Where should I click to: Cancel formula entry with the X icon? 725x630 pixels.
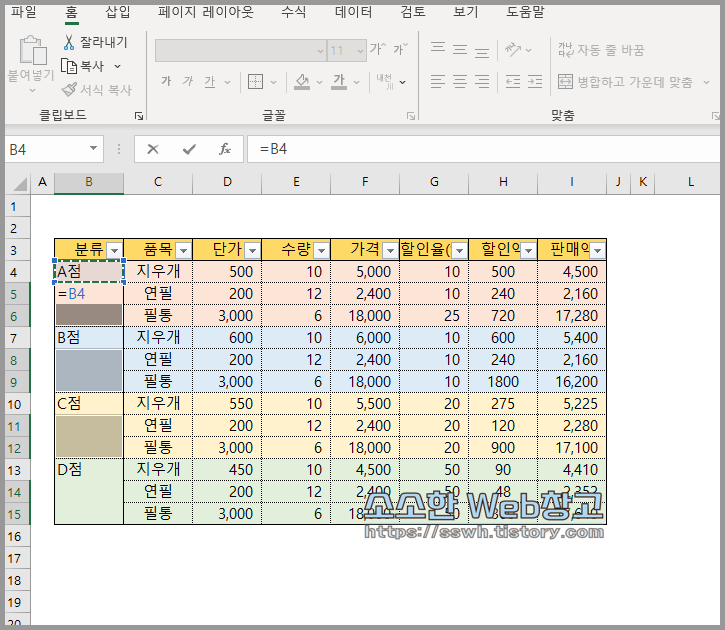pos(153,149)
